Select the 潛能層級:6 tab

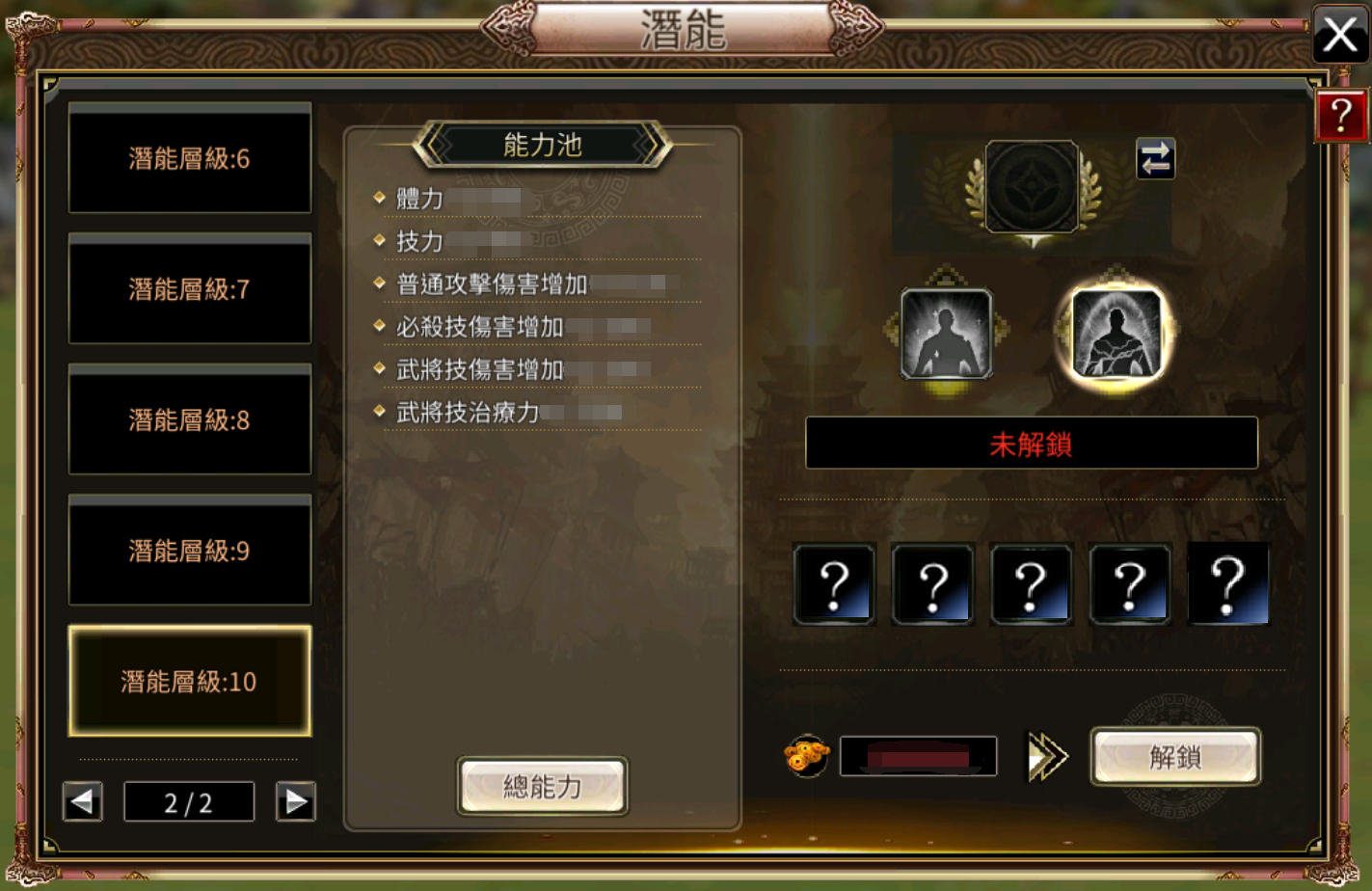(190, 158)
